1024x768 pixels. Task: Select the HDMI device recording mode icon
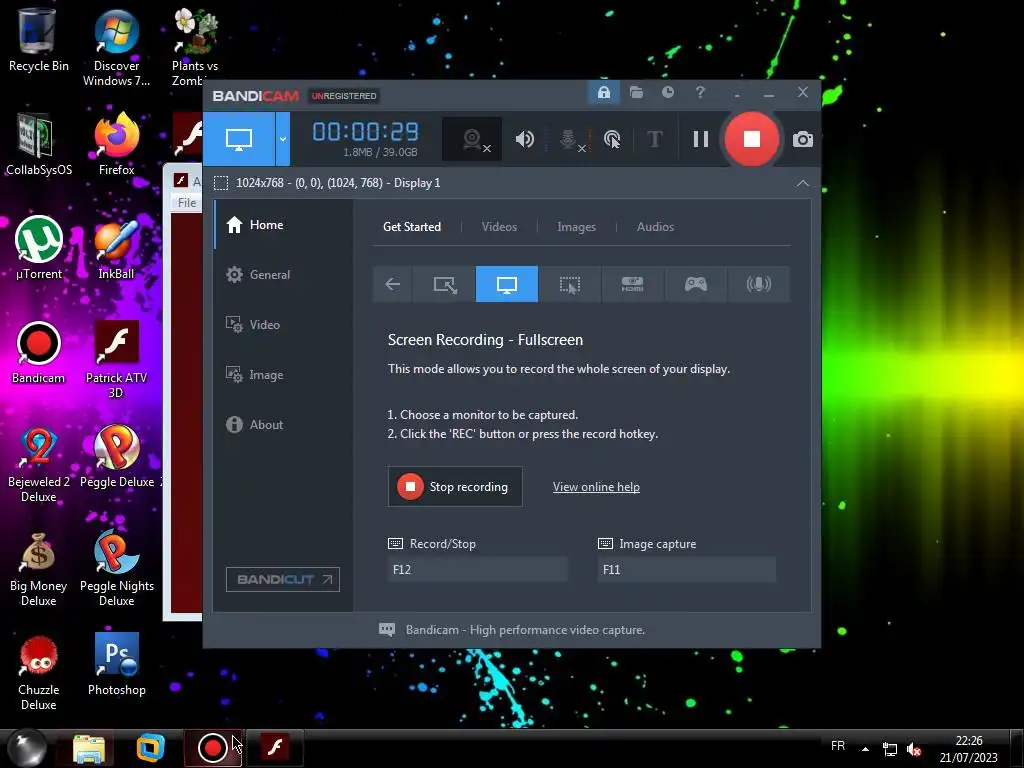(632, 284)
